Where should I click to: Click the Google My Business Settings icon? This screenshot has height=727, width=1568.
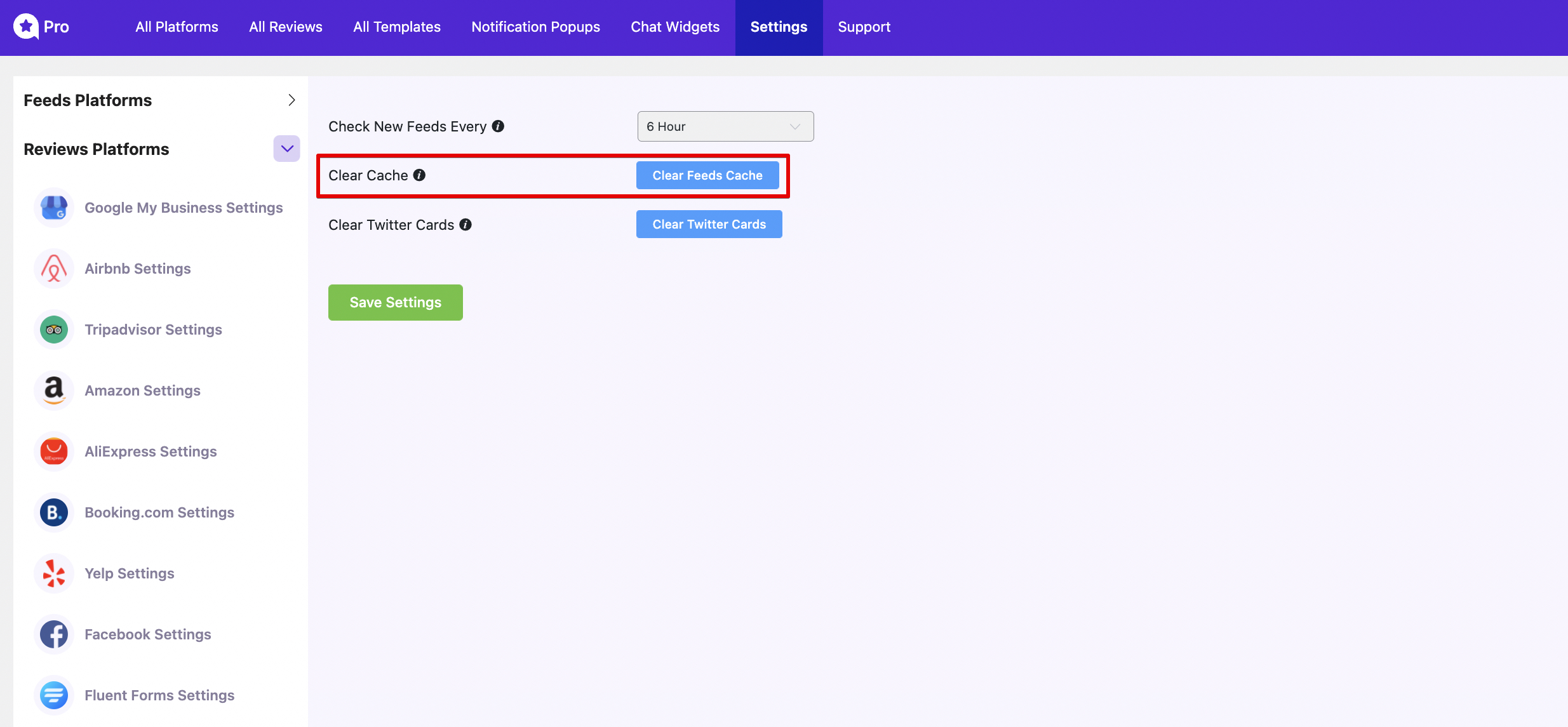(x=53, y=208)
